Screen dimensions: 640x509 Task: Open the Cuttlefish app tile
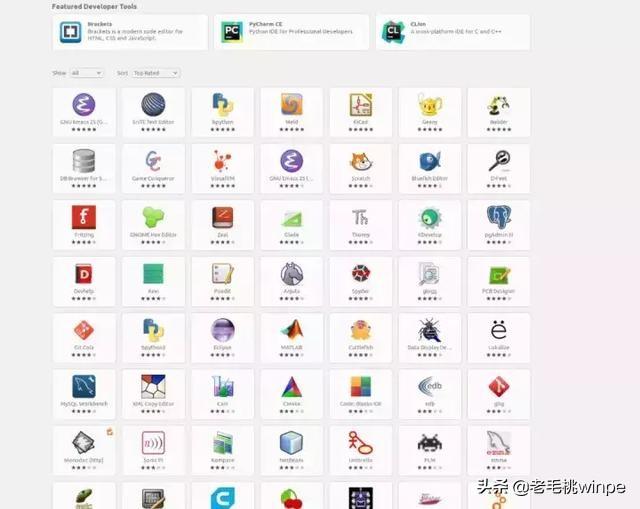tap(361, 338)
